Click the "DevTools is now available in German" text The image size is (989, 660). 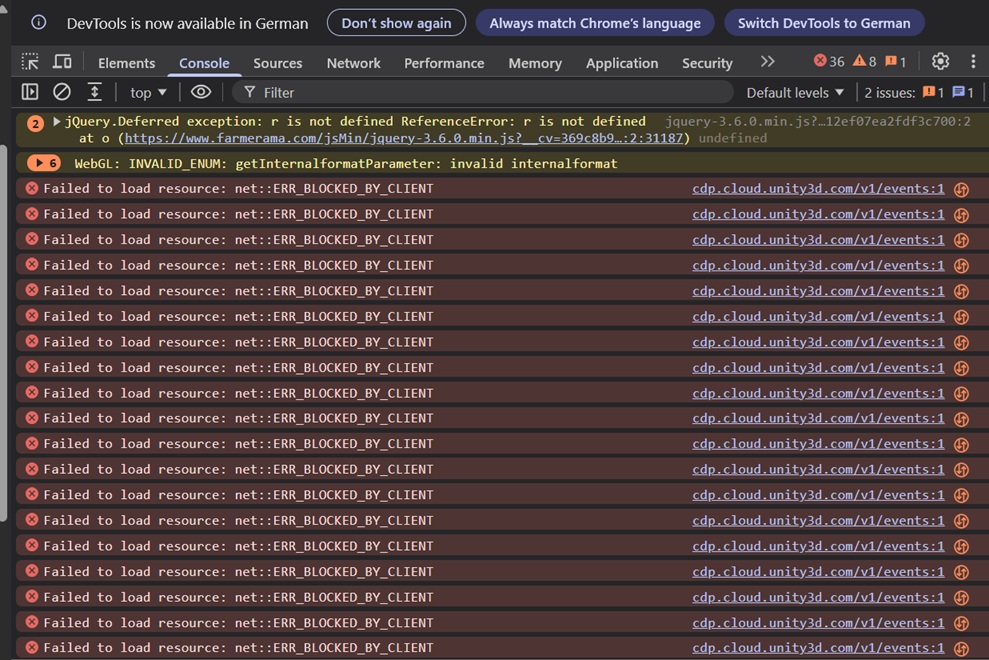click(187, 23)
